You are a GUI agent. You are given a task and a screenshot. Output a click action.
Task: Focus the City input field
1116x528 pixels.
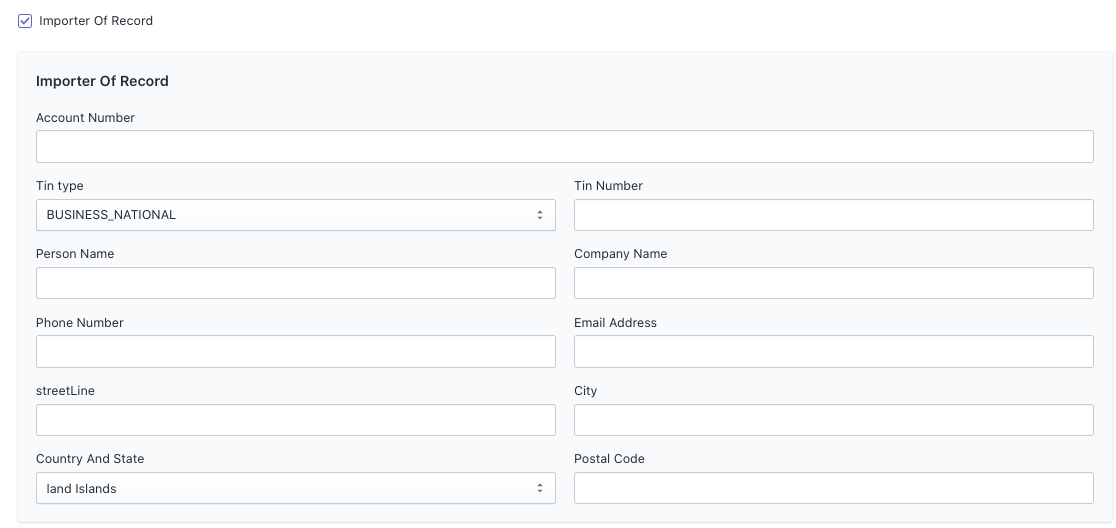833,420
